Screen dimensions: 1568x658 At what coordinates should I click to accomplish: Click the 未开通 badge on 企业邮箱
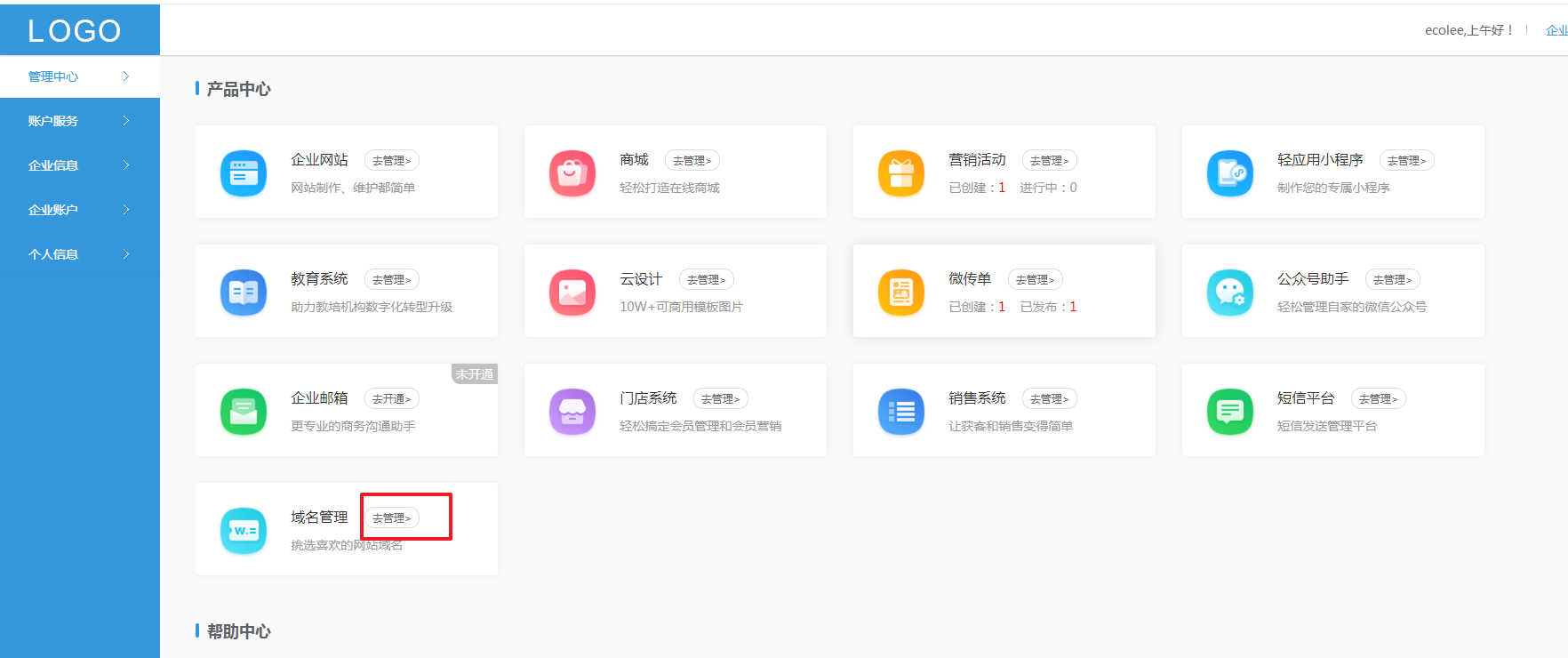[x=475, y=374]
